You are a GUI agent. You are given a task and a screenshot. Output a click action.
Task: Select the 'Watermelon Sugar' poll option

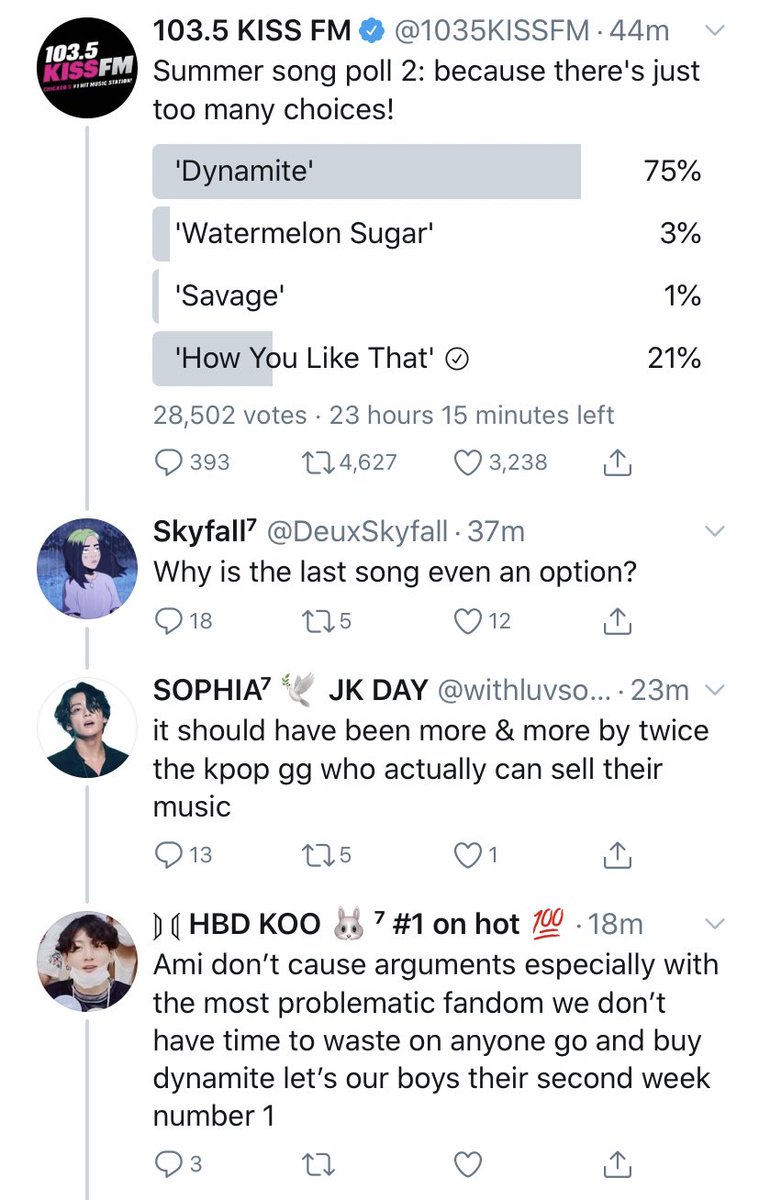pos(427,233)
